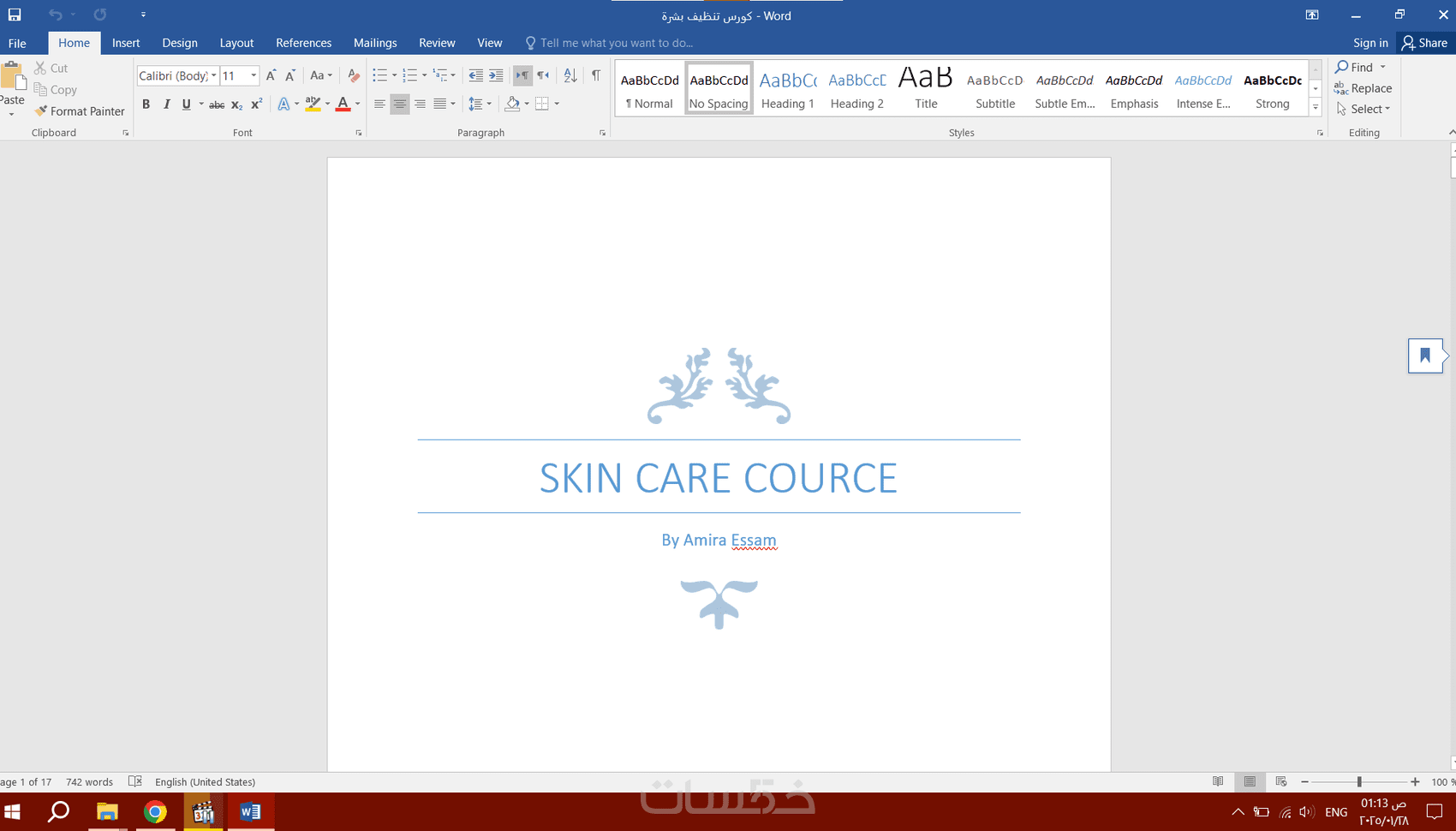Open the font name dropdown
This screenshot has width=1456, height=831.
214,75
